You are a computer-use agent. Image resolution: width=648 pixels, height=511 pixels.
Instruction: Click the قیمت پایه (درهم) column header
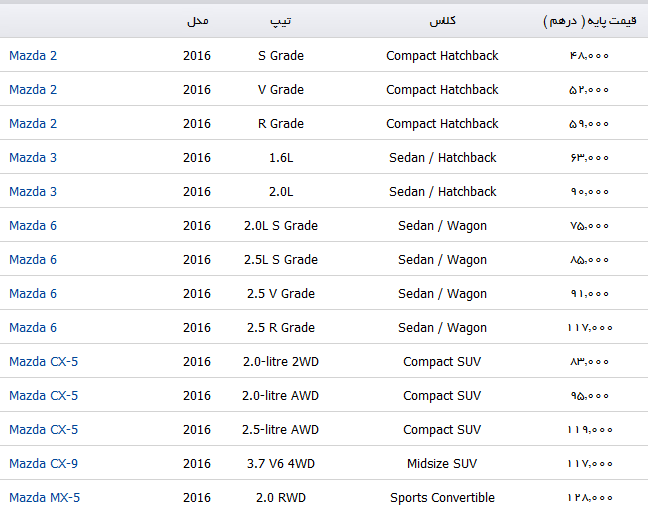coord(590,21)
